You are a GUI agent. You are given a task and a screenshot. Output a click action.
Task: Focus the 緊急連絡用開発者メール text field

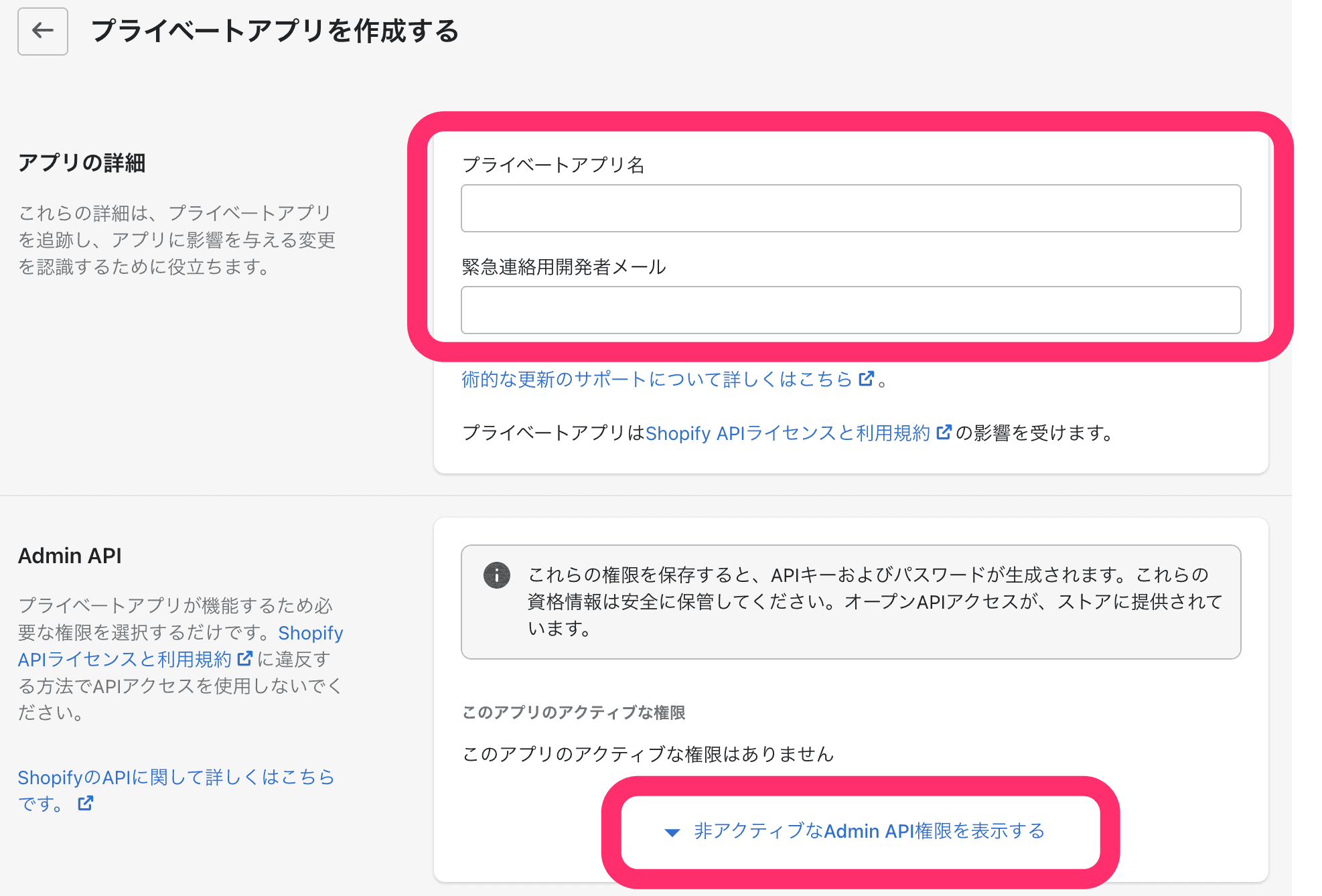point(850,310)
